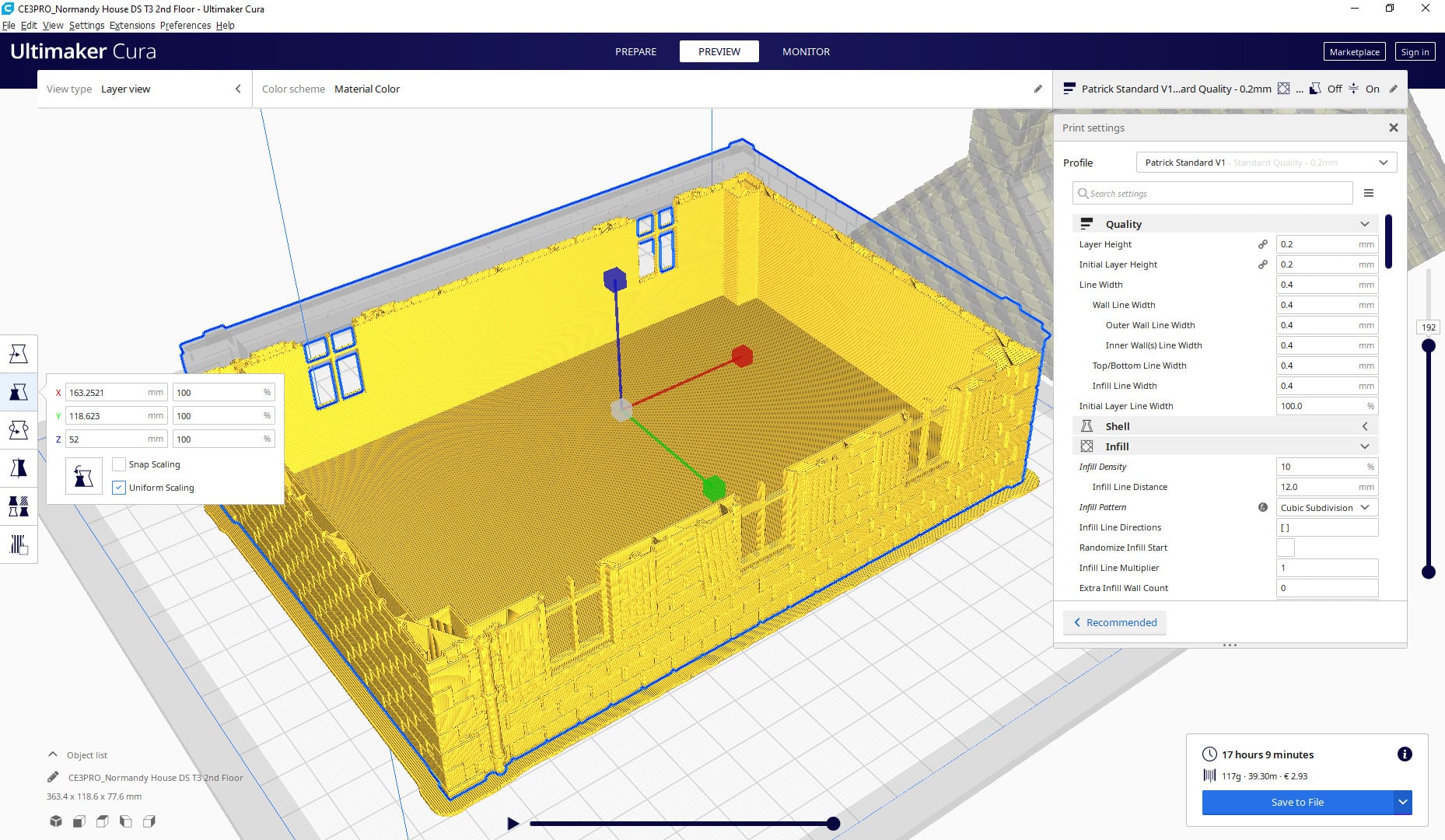The height and width of the screenshot is (840, 1445).
Task: Collapse the Object list
Action: 53,754
